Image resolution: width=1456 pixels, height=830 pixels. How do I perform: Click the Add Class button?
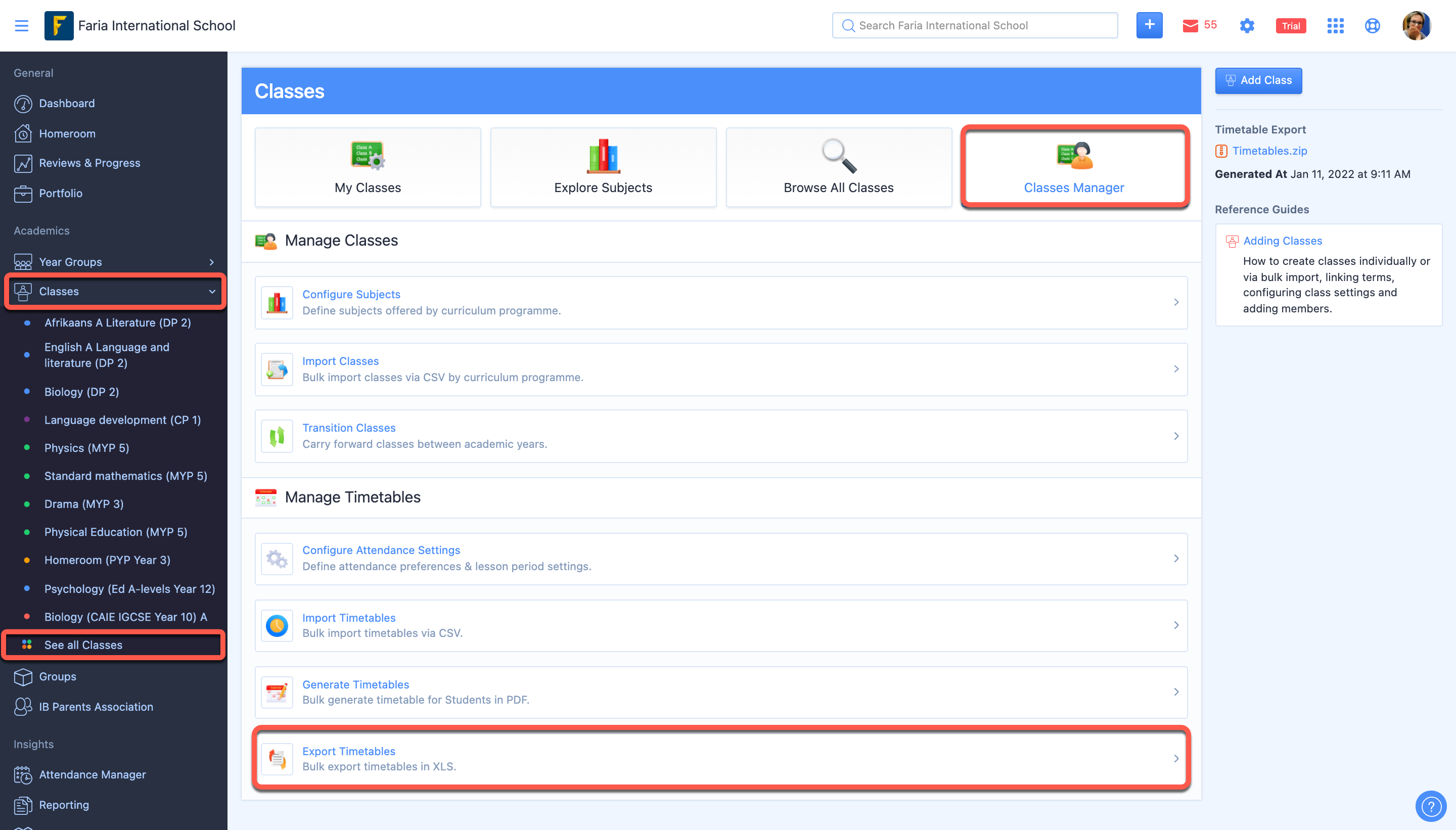point(1258,80)
